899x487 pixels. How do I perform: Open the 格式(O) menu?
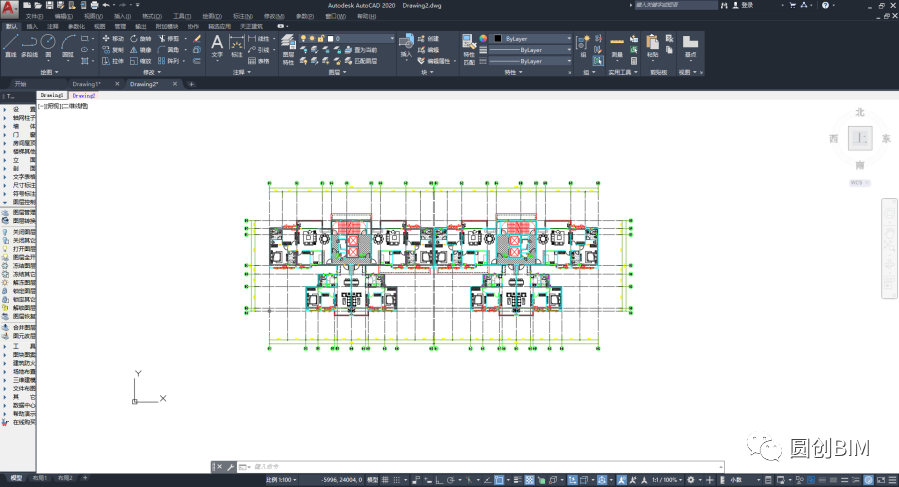point(152,16)
